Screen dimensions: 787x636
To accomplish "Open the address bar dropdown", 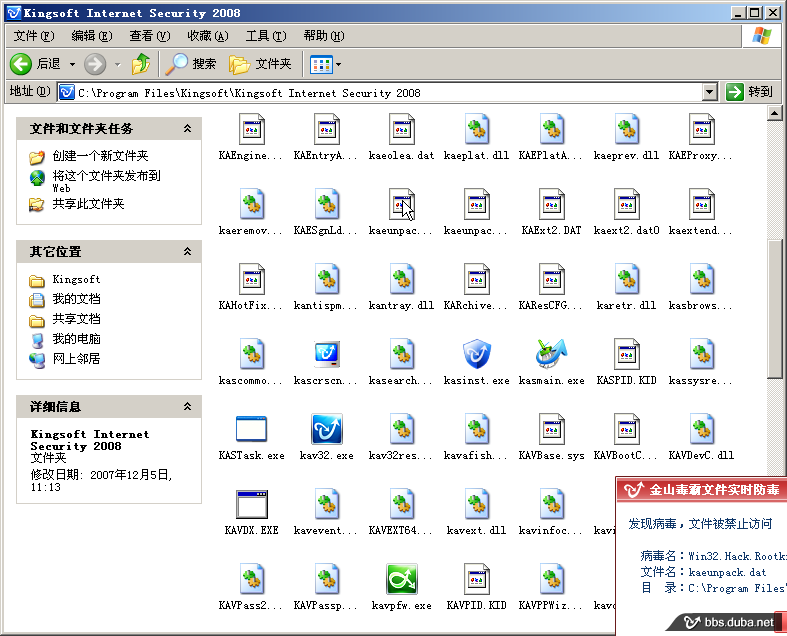I will (x=709, y=92).
